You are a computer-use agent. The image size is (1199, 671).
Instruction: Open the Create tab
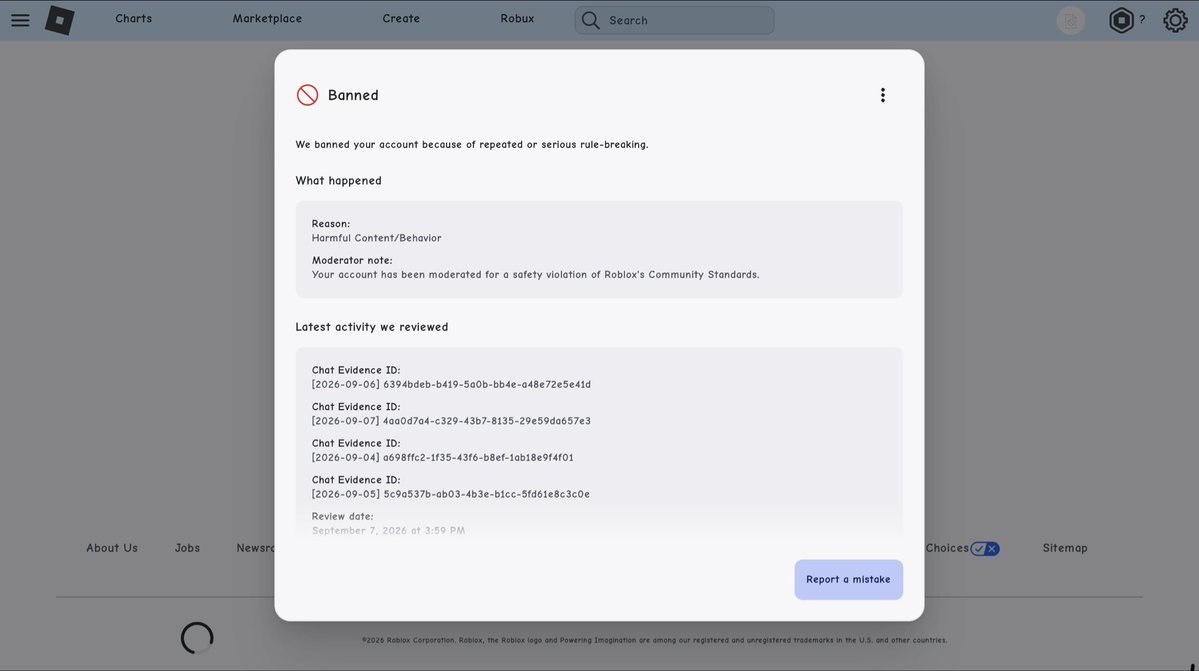coord(401,18)
